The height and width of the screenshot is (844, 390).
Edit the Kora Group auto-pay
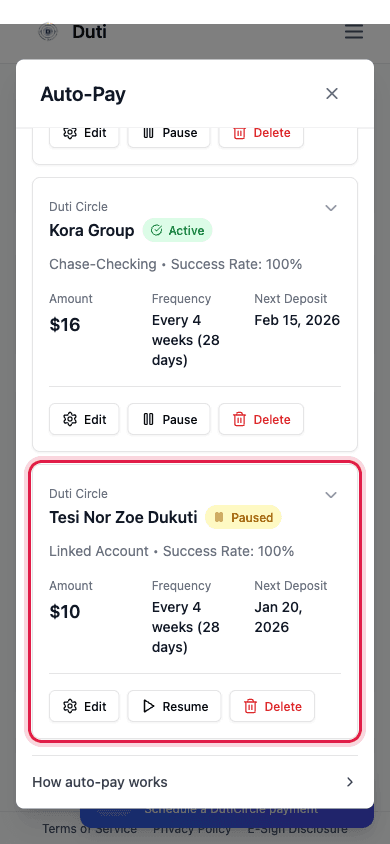(84, 419)
